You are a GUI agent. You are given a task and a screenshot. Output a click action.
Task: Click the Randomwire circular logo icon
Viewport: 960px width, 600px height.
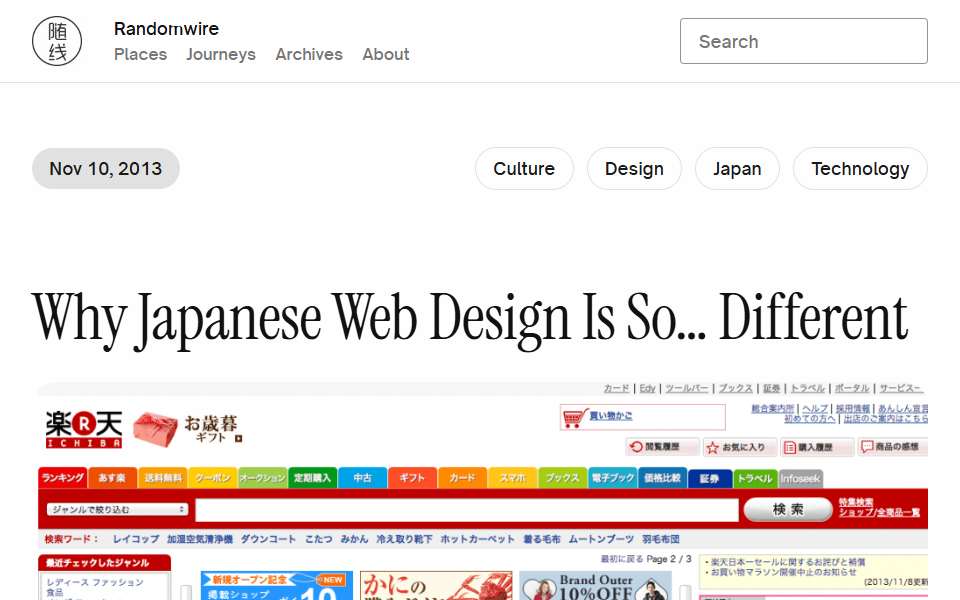tap(57, 41)
